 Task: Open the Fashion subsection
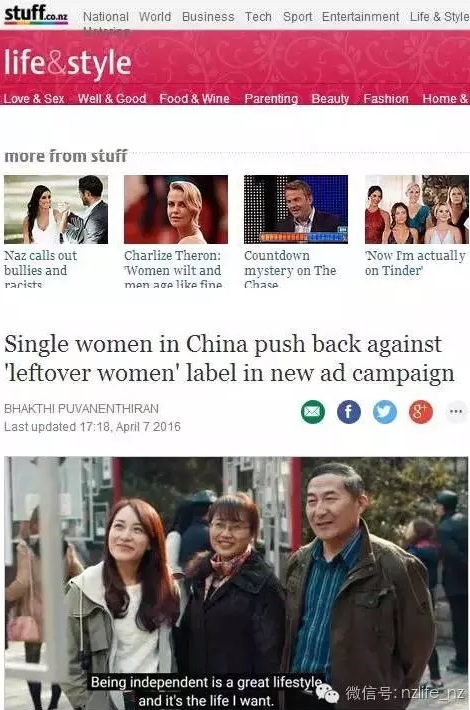click(x=386, y=99)
